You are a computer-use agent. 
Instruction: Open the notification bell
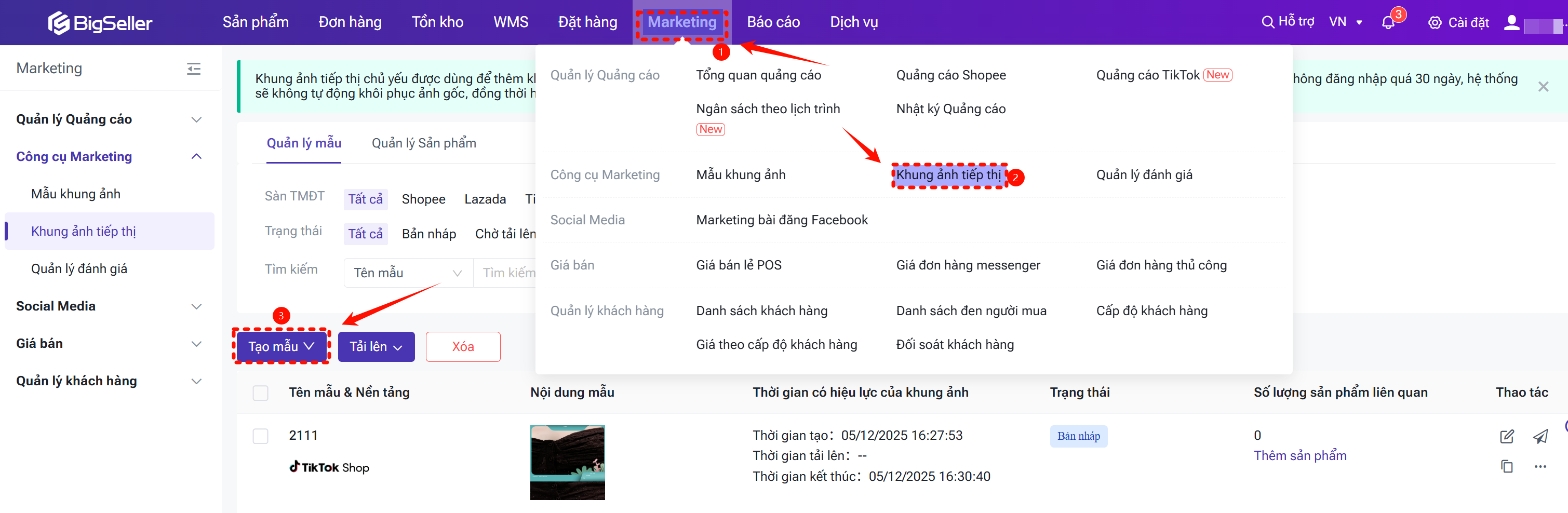[x=1387, y=23]
